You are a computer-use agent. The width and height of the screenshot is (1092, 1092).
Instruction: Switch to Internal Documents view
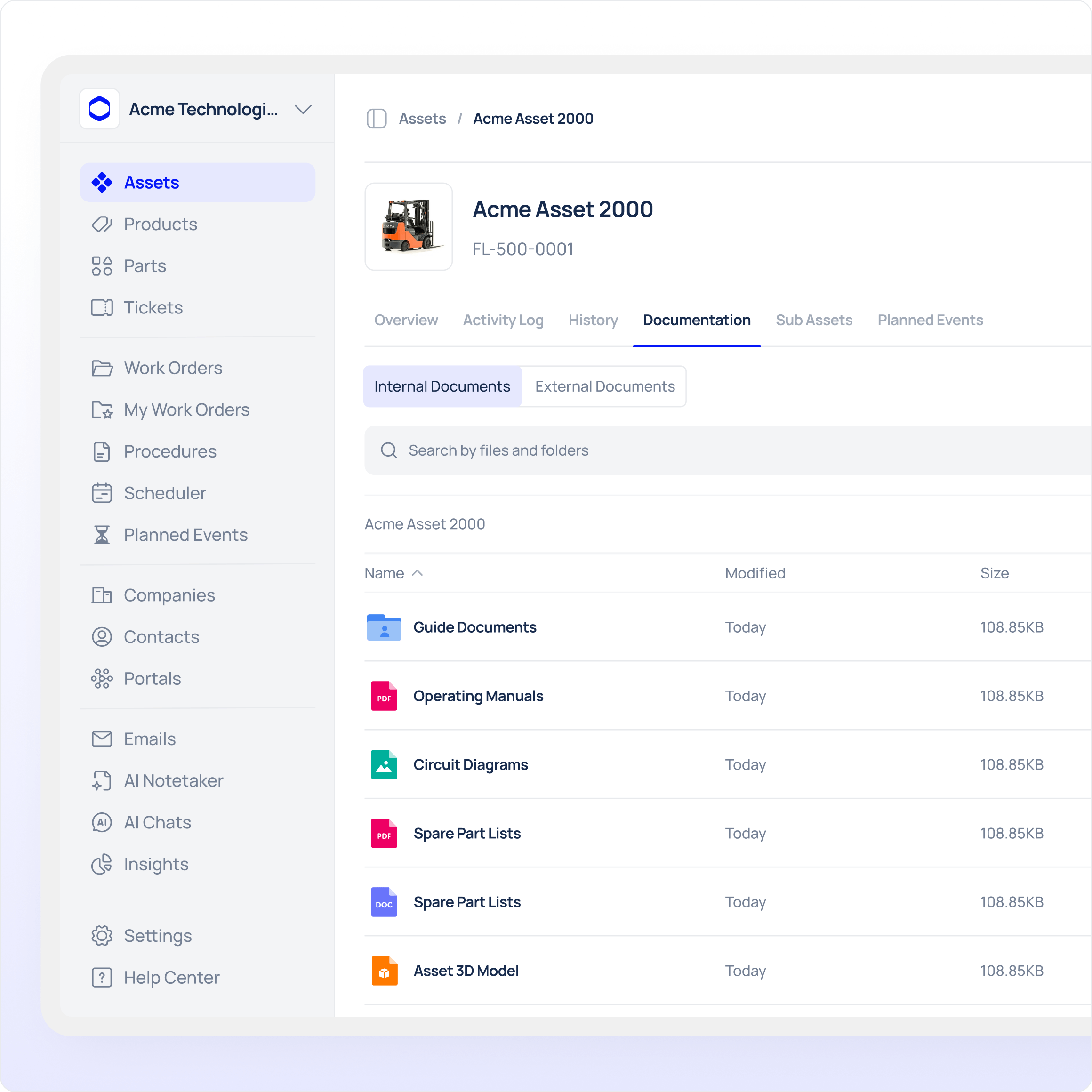(442, 386)
